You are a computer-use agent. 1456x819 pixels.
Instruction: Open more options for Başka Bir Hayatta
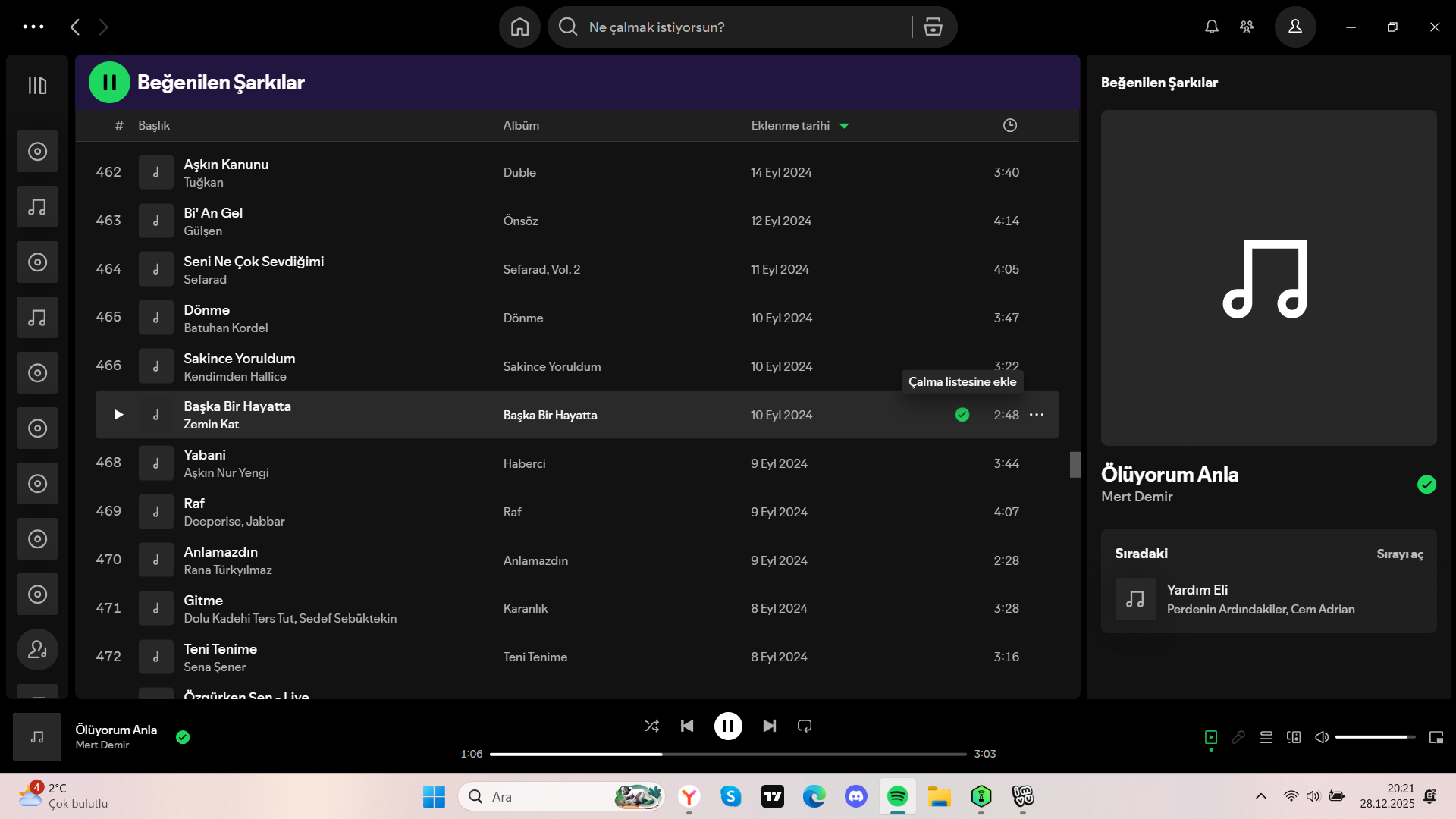click(x=1037, y=415)
